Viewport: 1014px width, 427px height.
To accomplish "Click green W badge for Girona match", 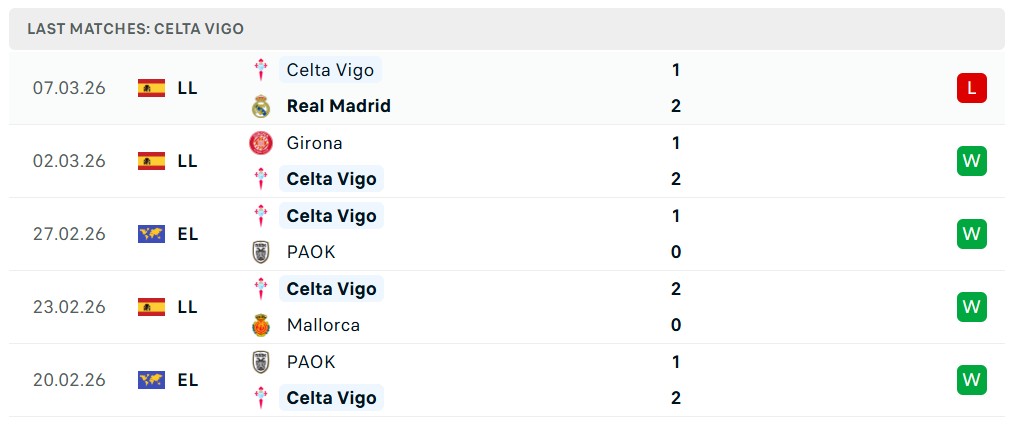I will tap(971, 161).
